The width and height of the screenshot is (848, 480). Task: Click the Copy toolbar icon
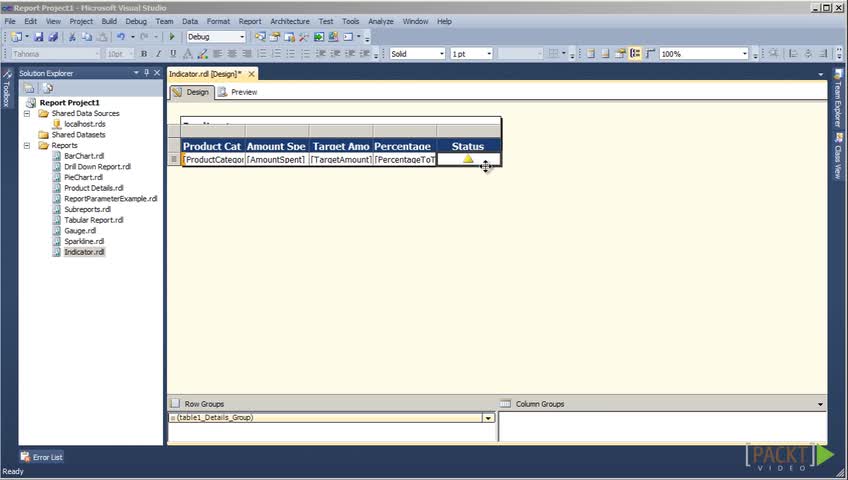click(x=87, y=37)
